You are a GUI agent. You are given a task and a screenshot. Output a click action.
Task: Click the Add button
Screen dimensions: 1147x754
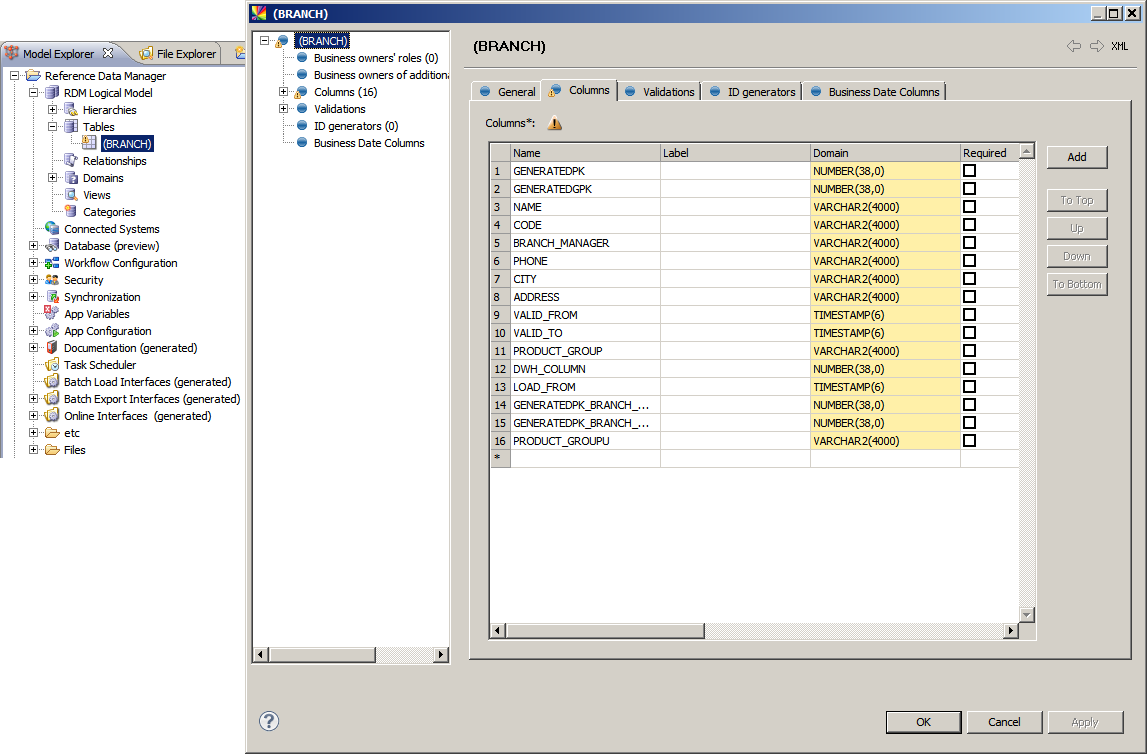coord(1076,157)
